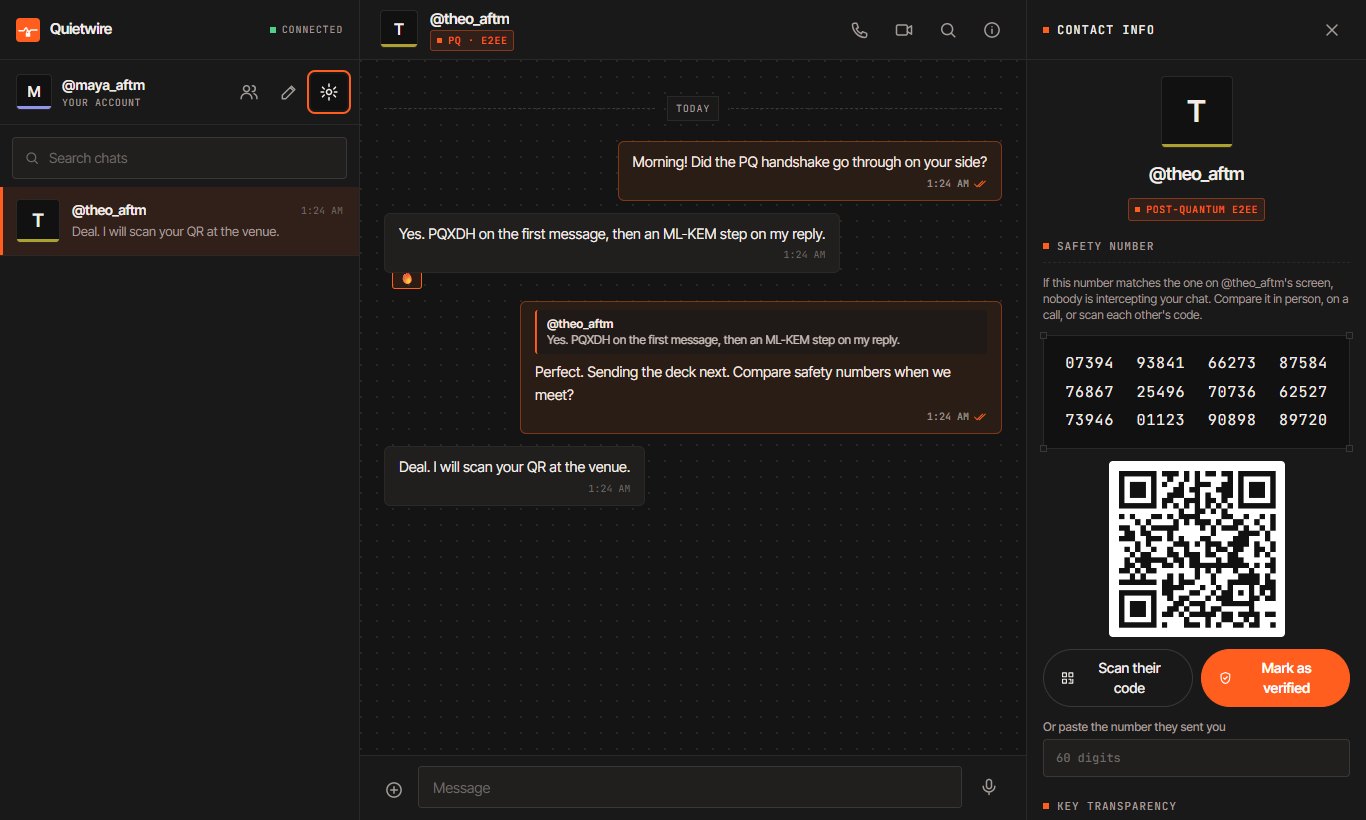Click the CONNECTED status indicator

tap(306, 30)
